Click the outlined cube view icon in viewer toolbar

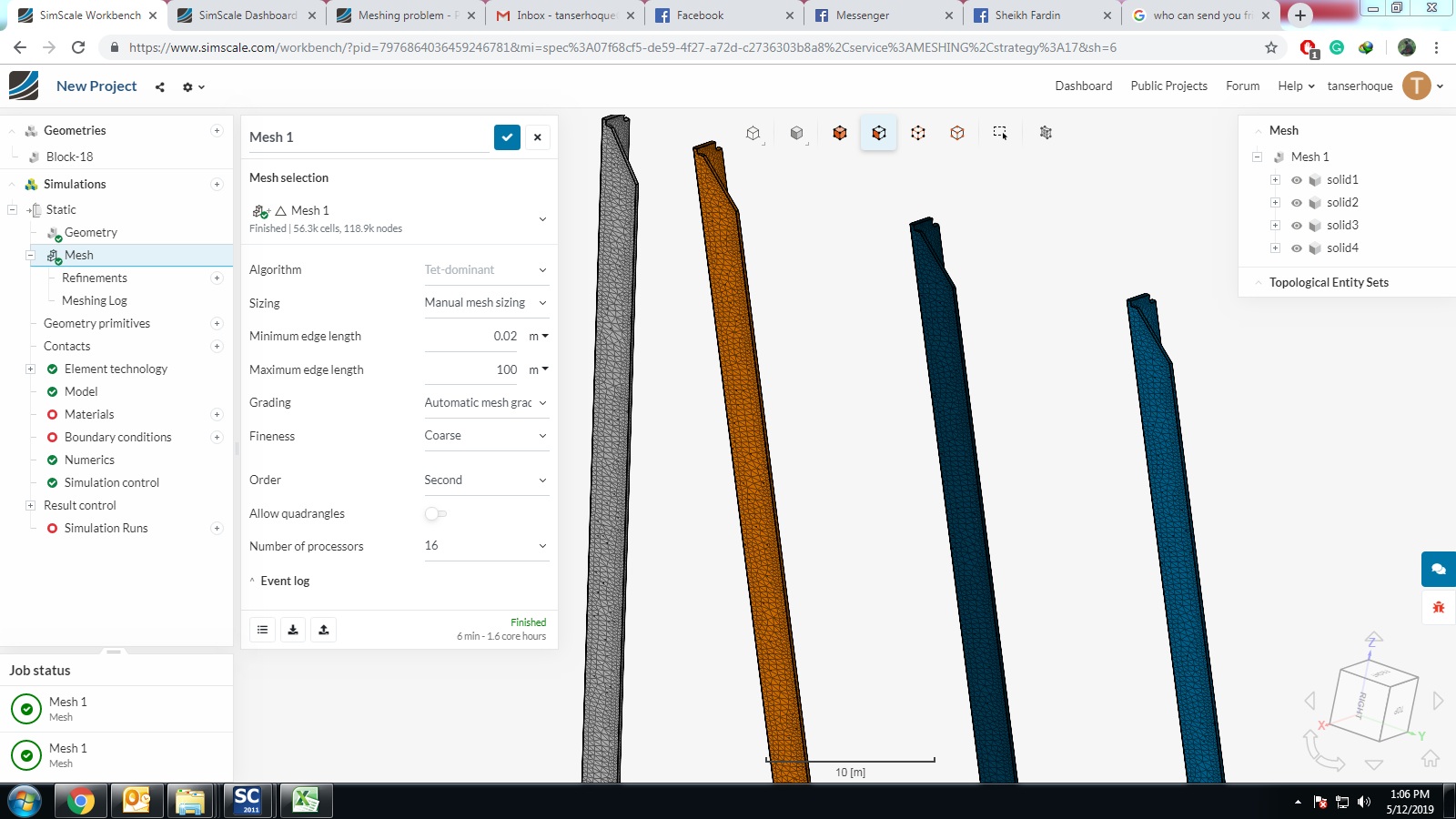pos(753,133)
